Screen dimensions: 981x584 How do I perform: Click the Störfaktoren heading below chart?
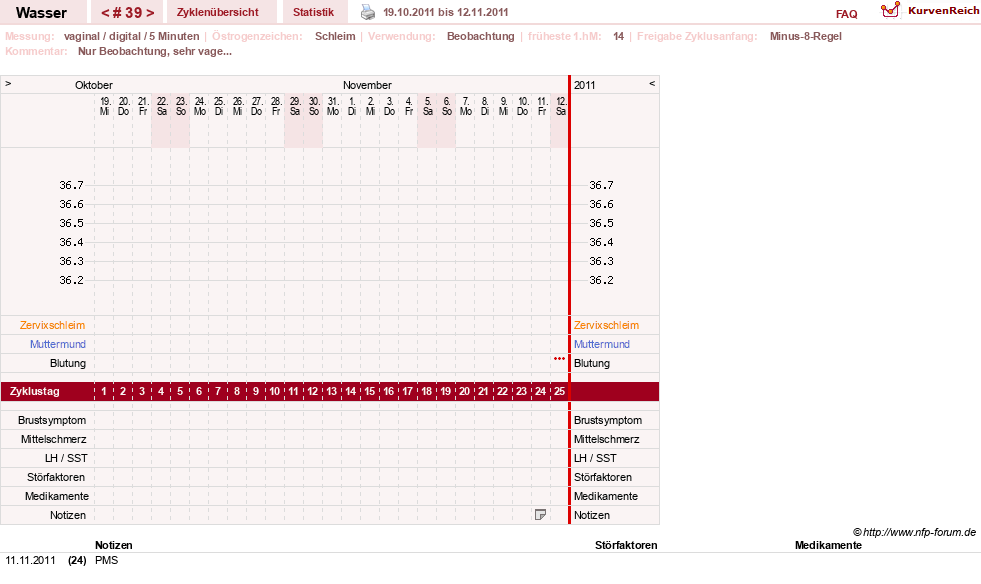(x=626, y=545)
